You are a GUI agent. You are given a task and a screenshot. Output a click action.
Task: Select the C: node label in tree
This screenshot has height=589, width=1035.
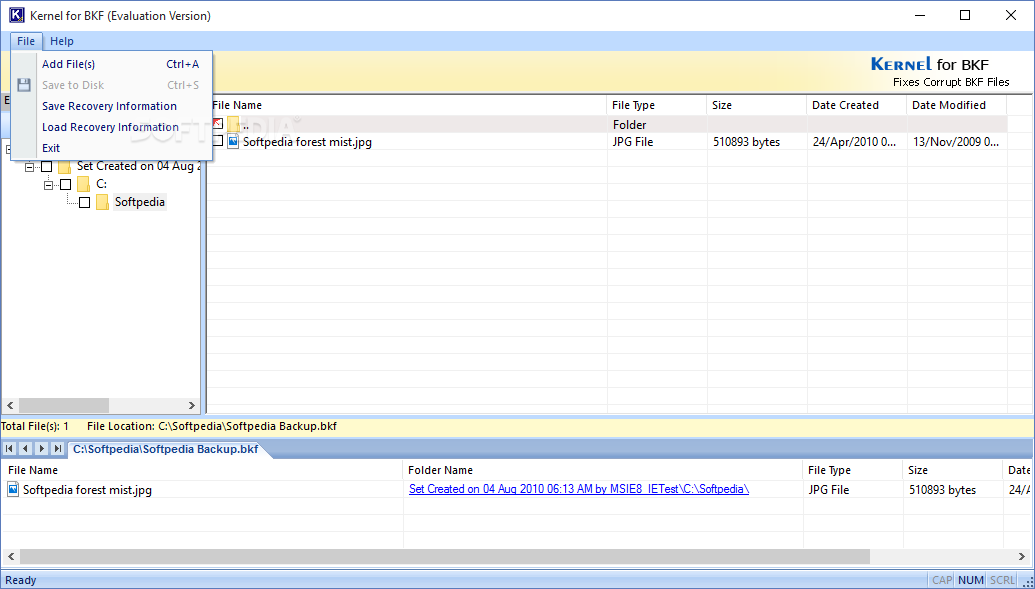[x=102, y=184]
